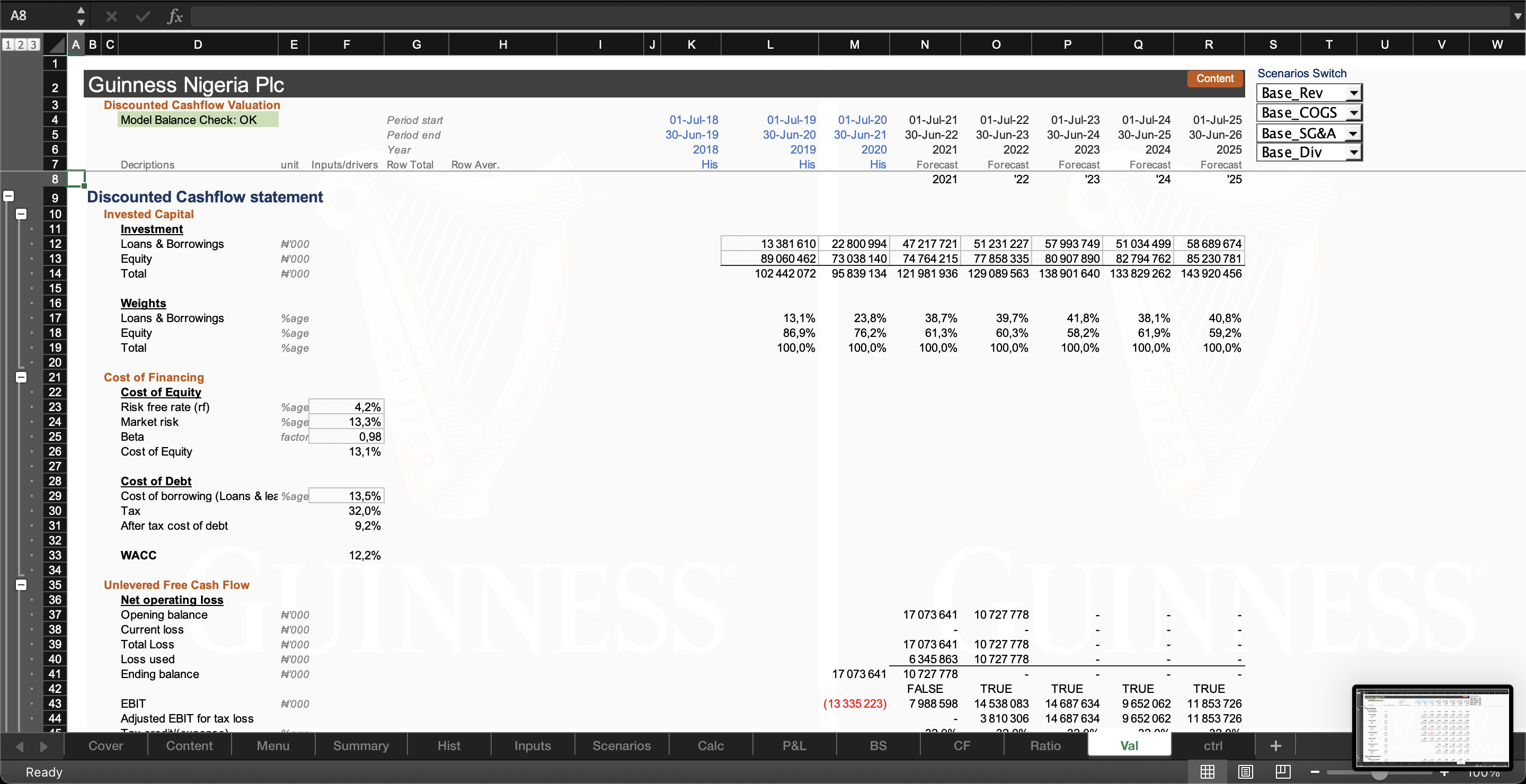
Task: Switch to the CF sheet tab
Action: pyautogui.click(x=962, y=745)
